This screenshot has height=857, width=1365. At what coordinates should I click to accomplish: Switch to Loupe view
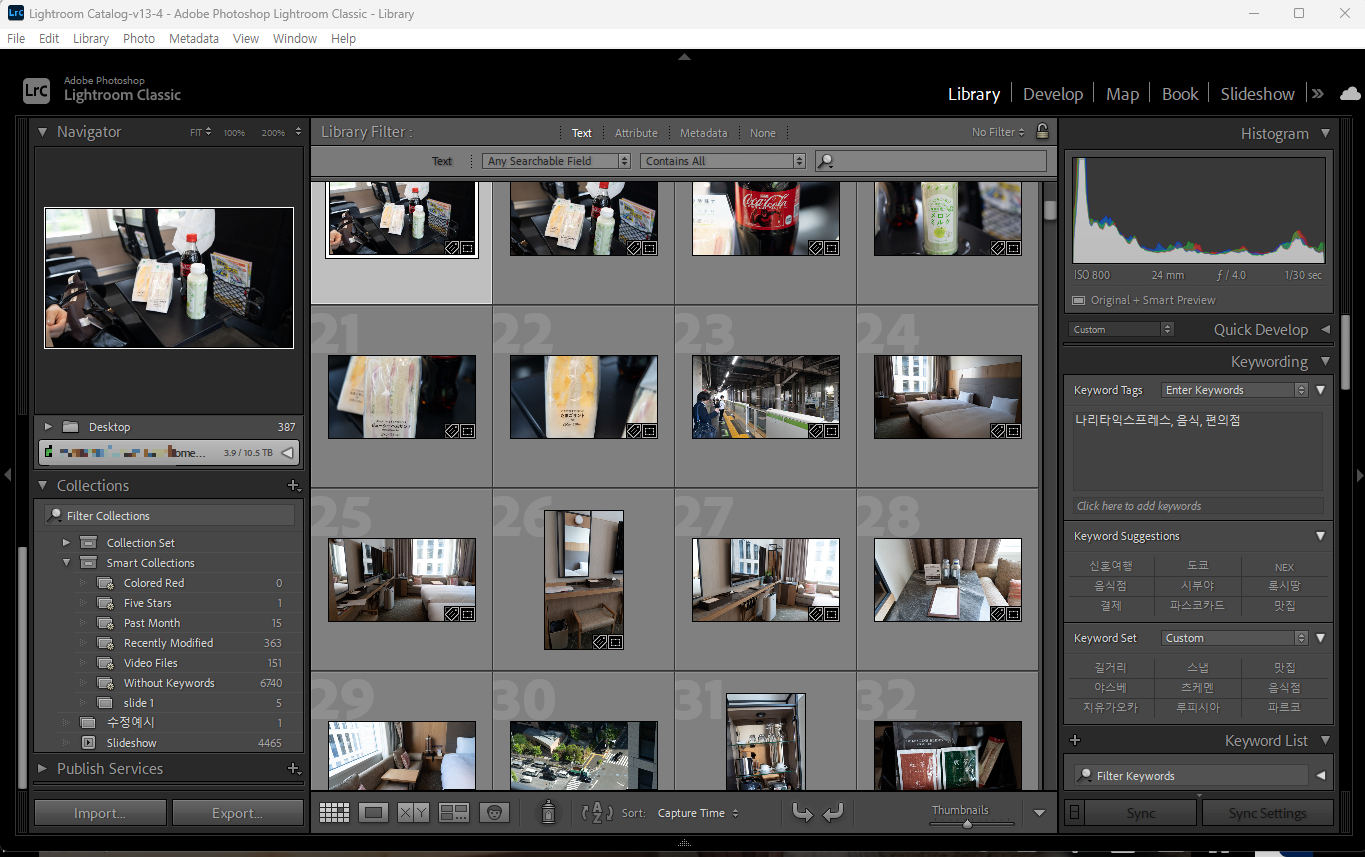pos(374,813)
